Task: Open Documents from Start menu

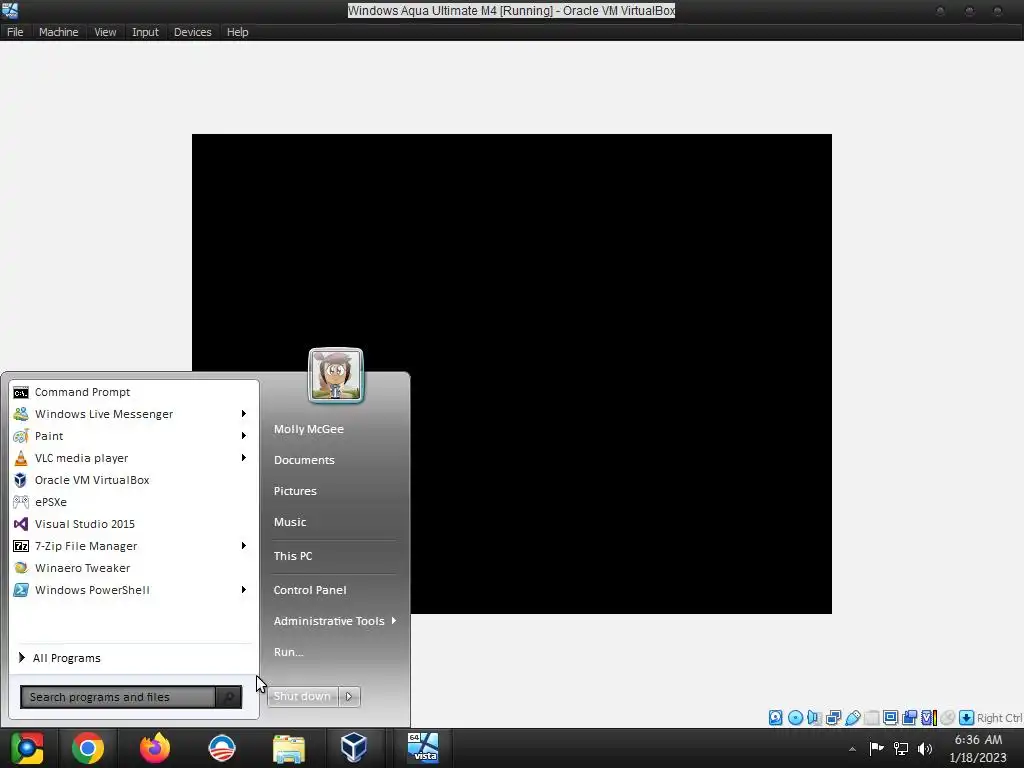Action: tap(304, 460)
